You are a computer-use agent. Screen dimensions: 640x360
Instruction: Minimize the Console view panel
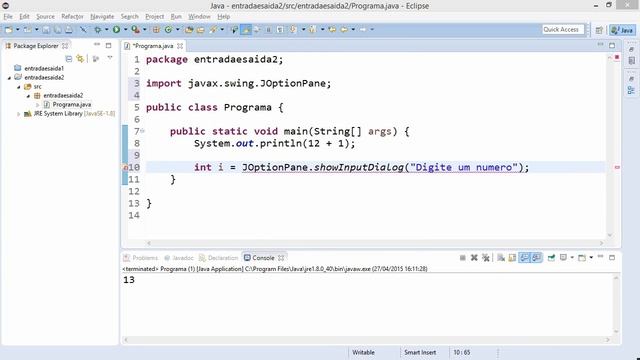[600, 257]
